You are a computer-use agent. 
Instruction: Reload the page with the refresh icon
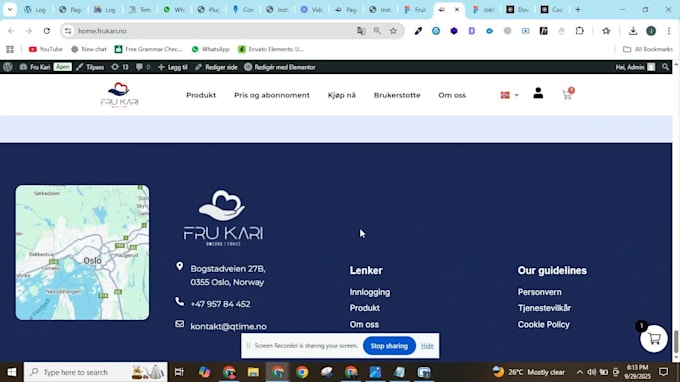[x=46, y=31]
